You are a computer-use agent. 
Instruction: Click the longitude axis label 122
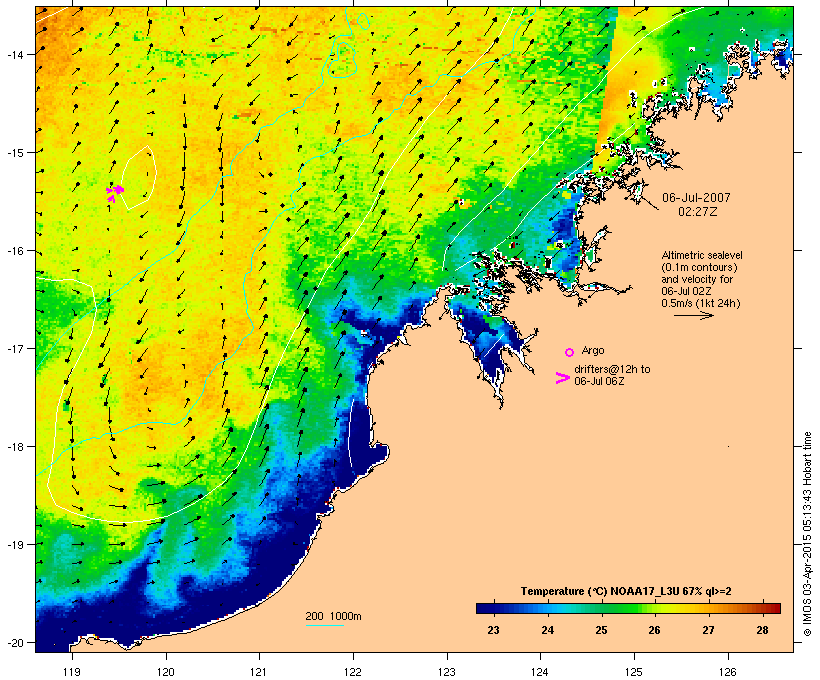click(x=353, y=672)
